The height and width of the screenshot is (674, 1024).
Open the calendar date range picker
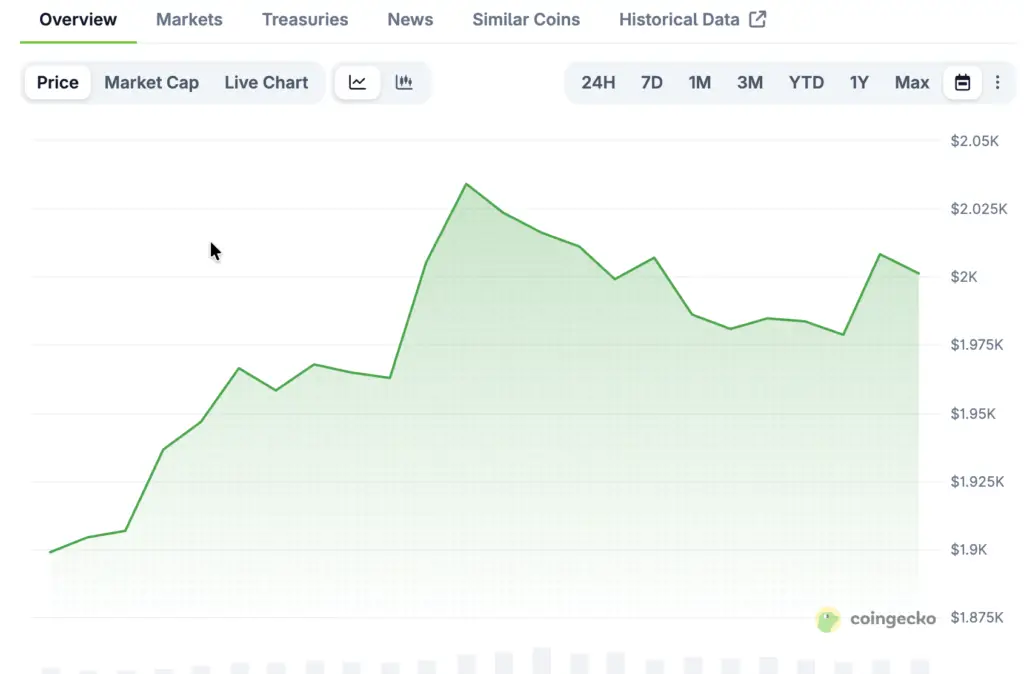click(962, 83)
